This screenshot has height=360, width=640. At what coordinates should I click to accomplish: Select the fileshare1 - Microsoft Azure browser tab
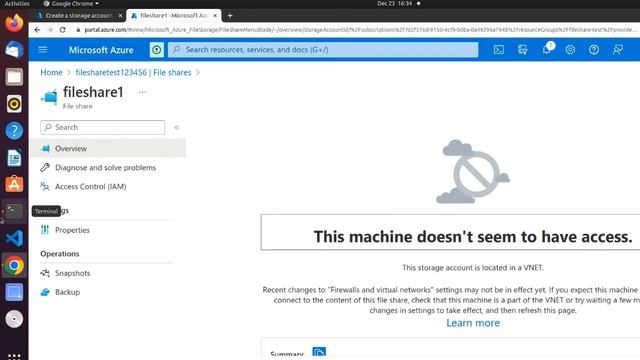click(x=173, y=16)
